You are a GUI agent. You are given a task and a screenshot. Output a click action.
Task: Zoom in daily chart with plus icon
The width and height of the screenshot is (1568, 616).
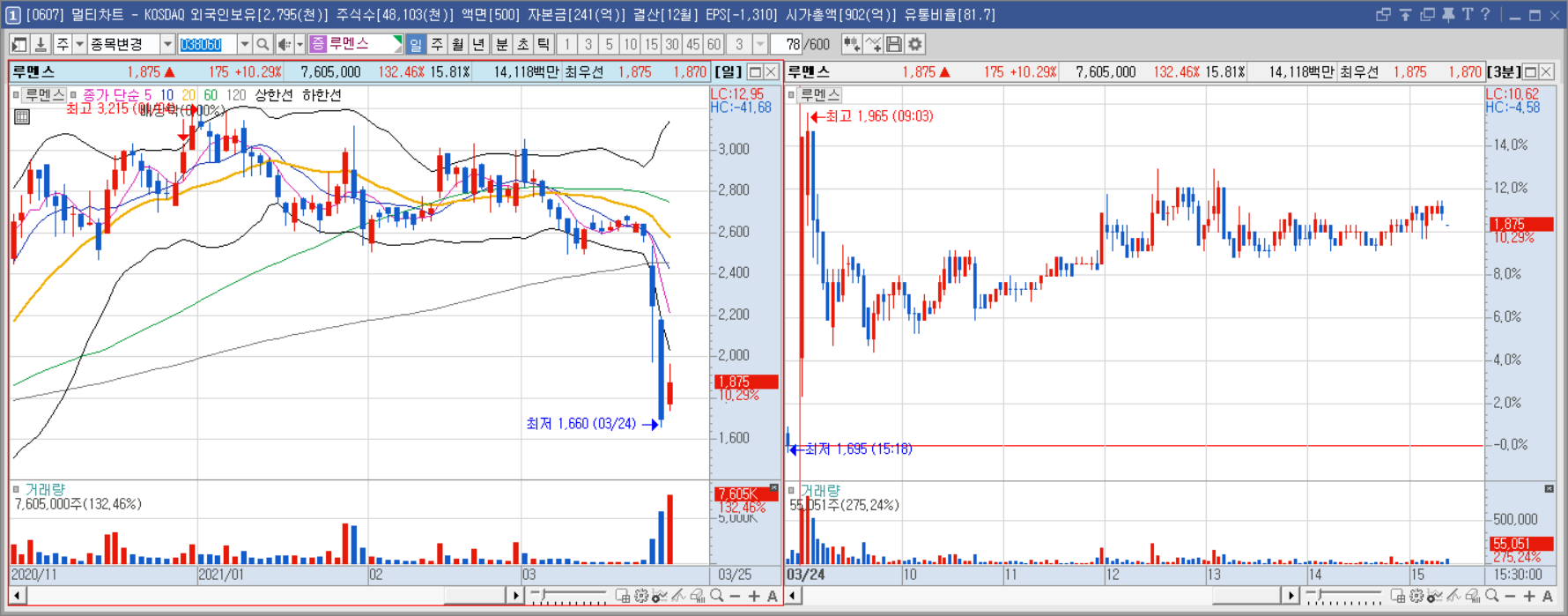coord(754,597)
